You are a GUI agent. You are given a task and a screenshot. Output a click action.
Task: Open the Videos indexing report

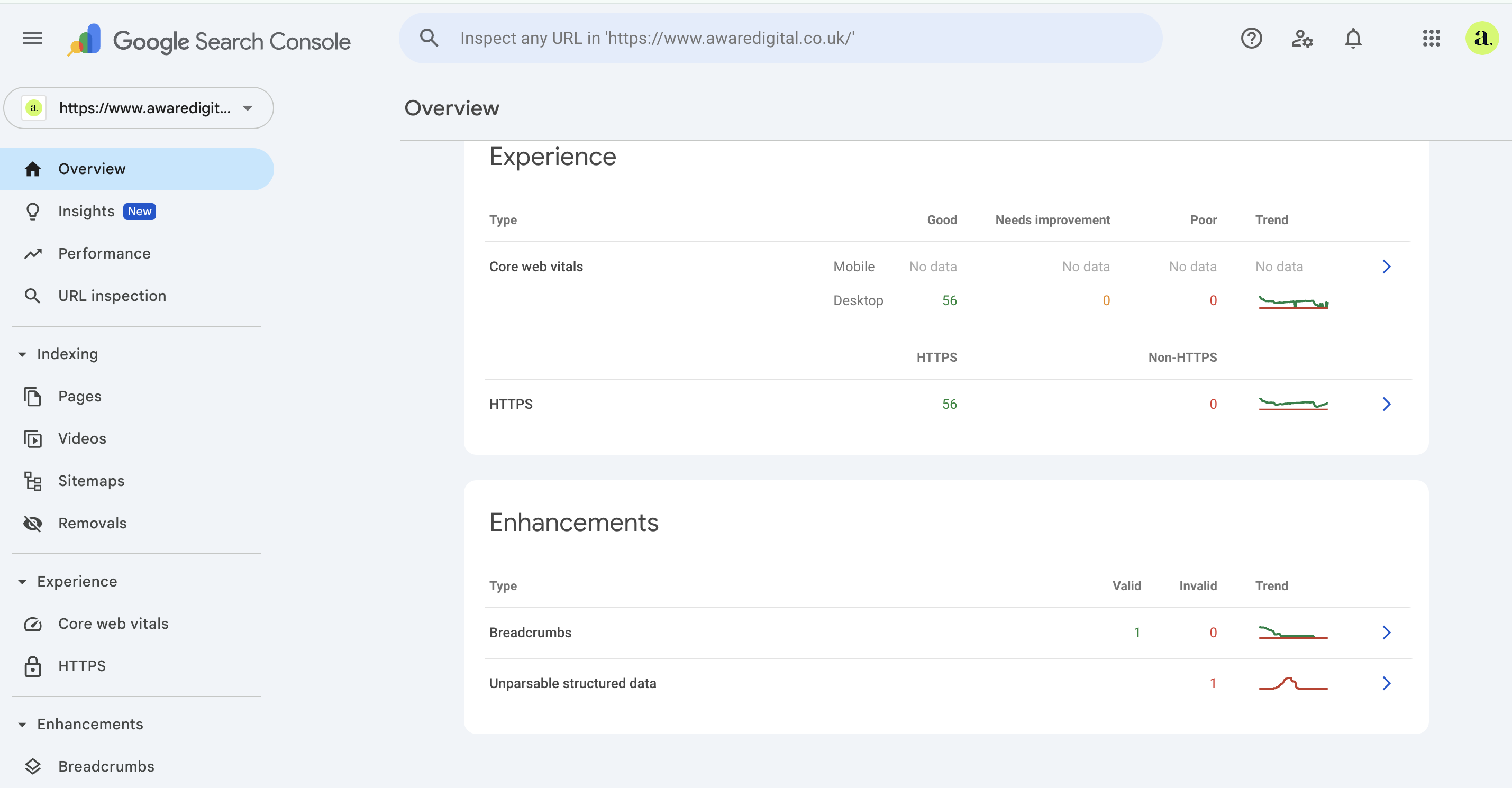point(137,439)
